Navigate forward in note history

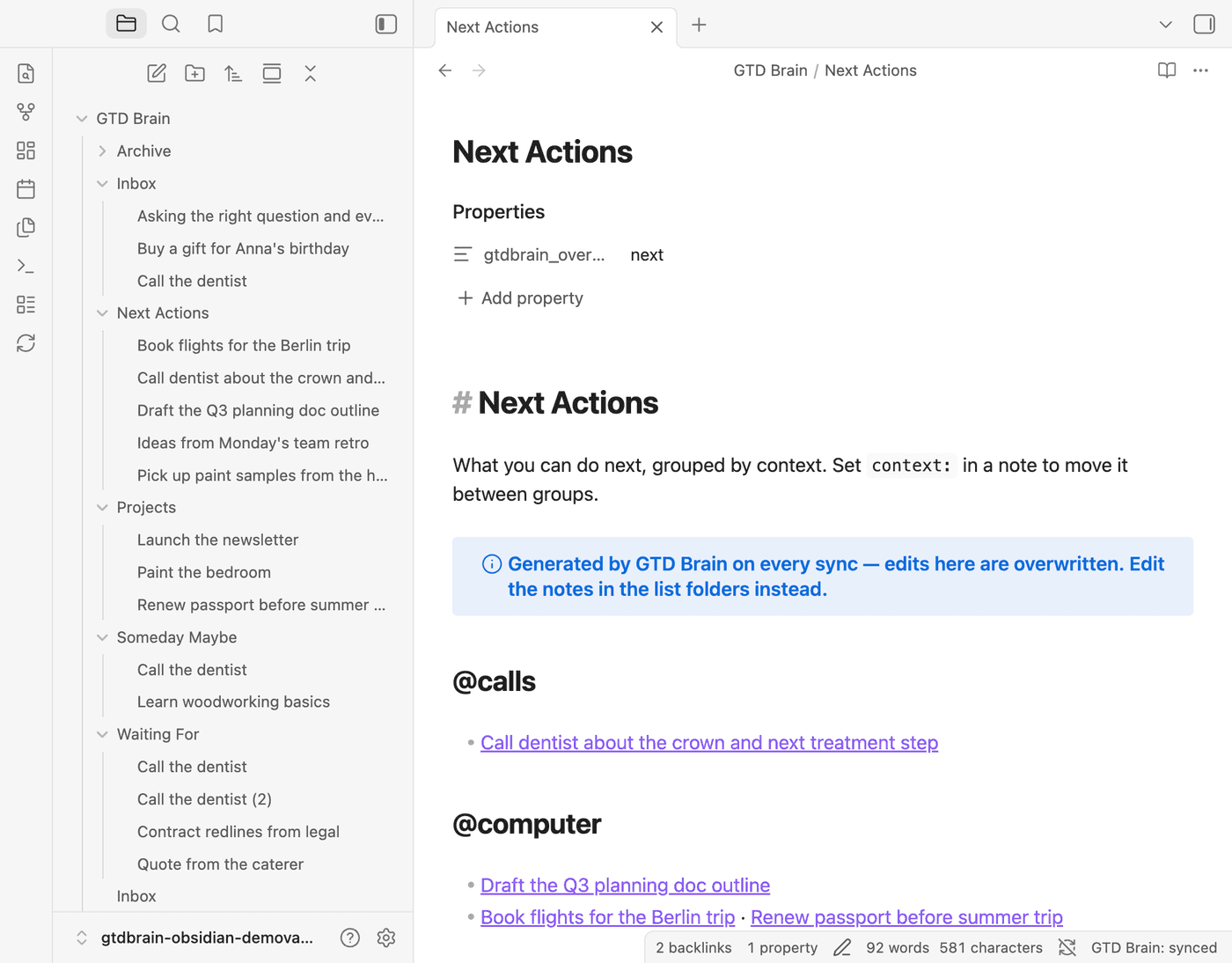[479, 70]
